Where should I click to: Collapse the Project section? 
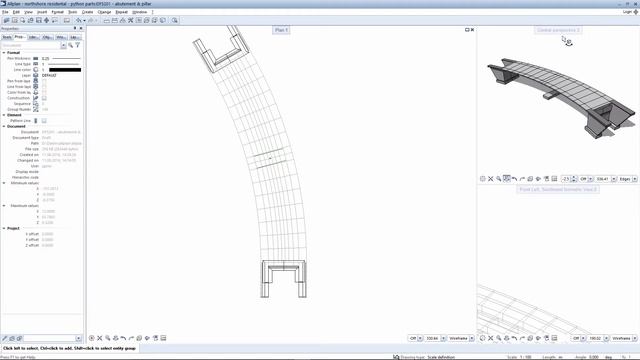[4, 229]
